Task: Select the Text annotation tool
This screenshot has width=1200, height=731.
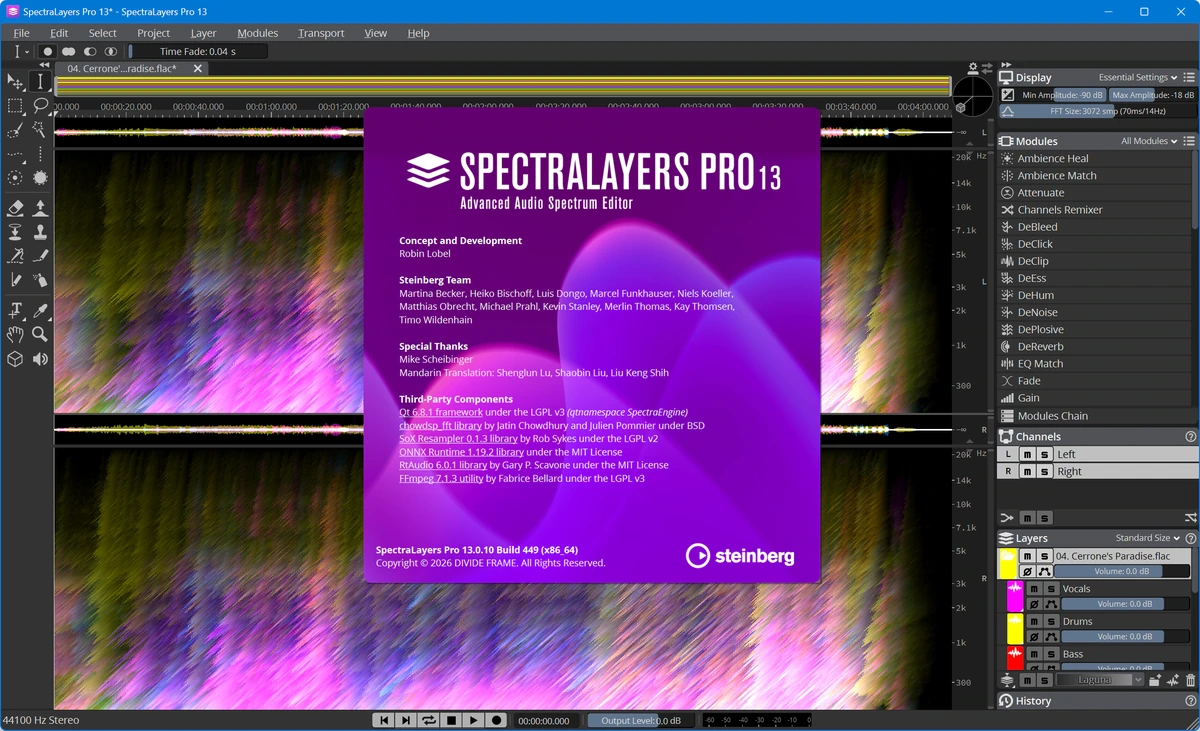Action: point(15,310)
